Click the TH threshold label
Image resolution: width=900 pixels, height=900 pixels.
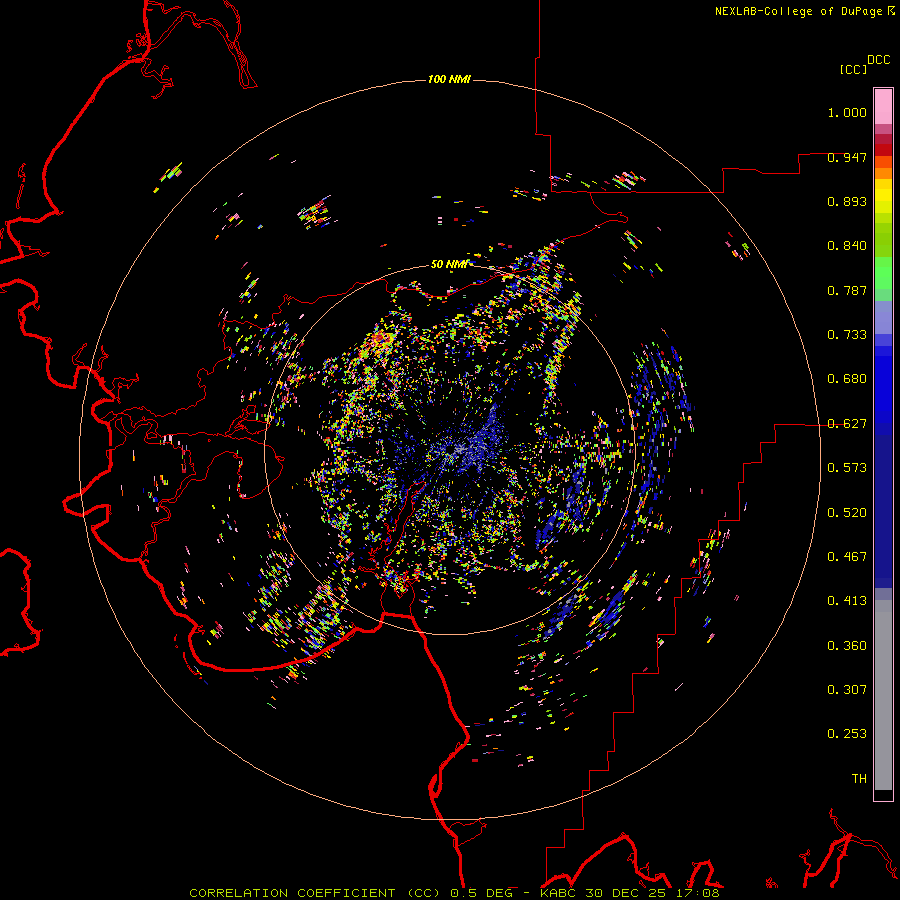[x=859, y=779]
